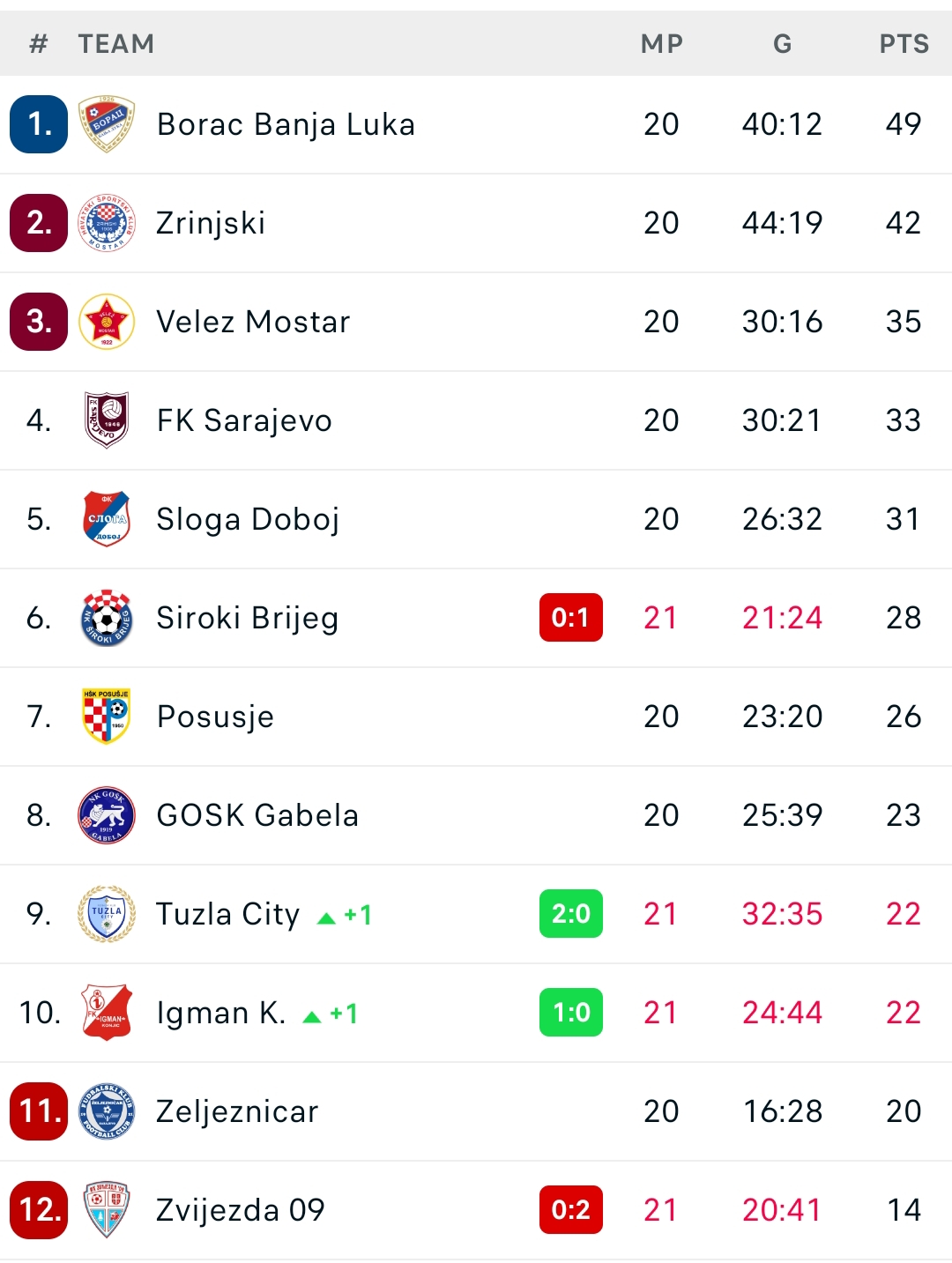Select the G goals column header
The image size is (952, 1263).
(783, 43)
